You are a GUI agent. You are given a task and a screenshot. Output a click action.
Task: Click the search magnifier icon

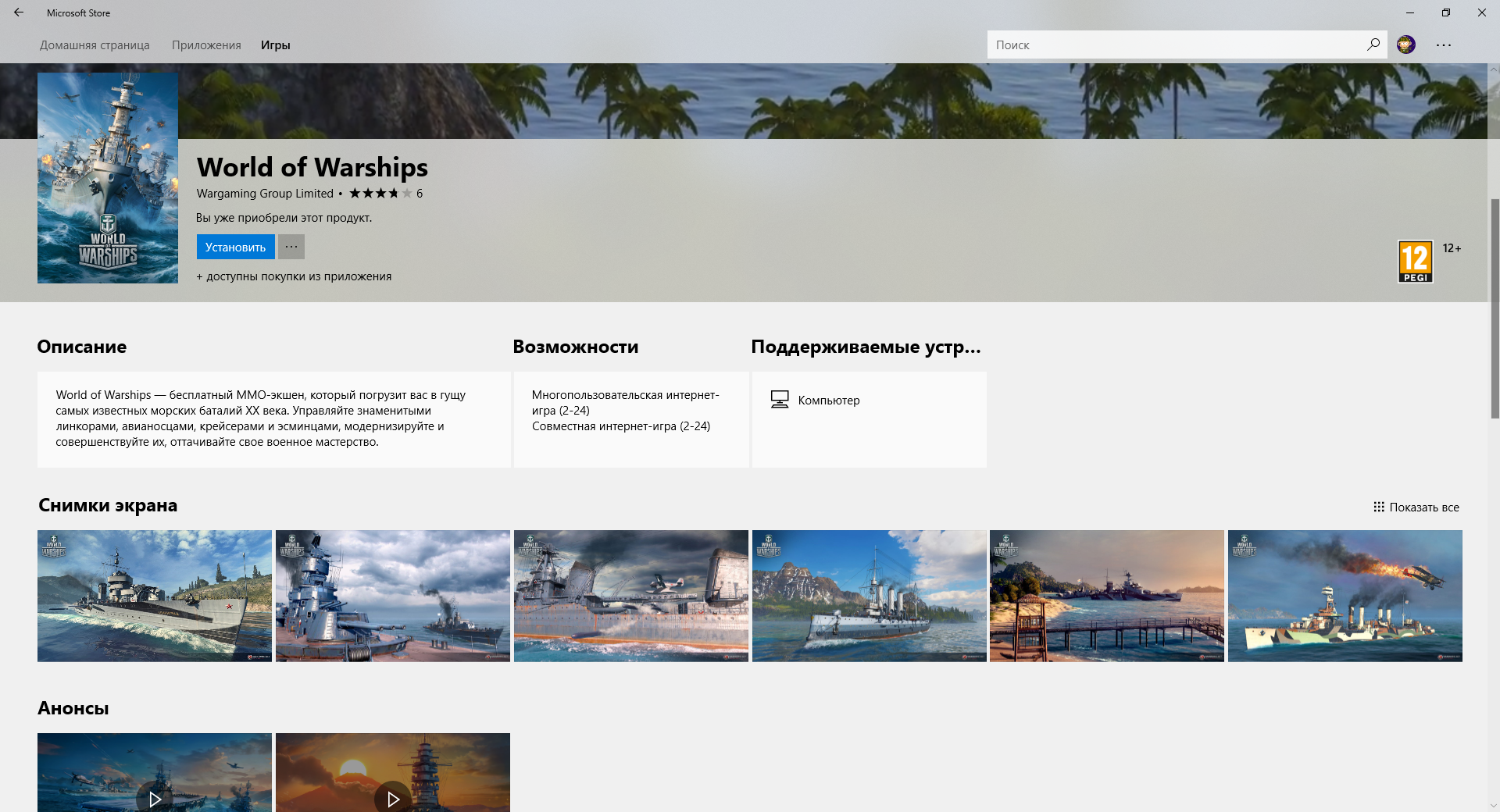coord(1373,45)
